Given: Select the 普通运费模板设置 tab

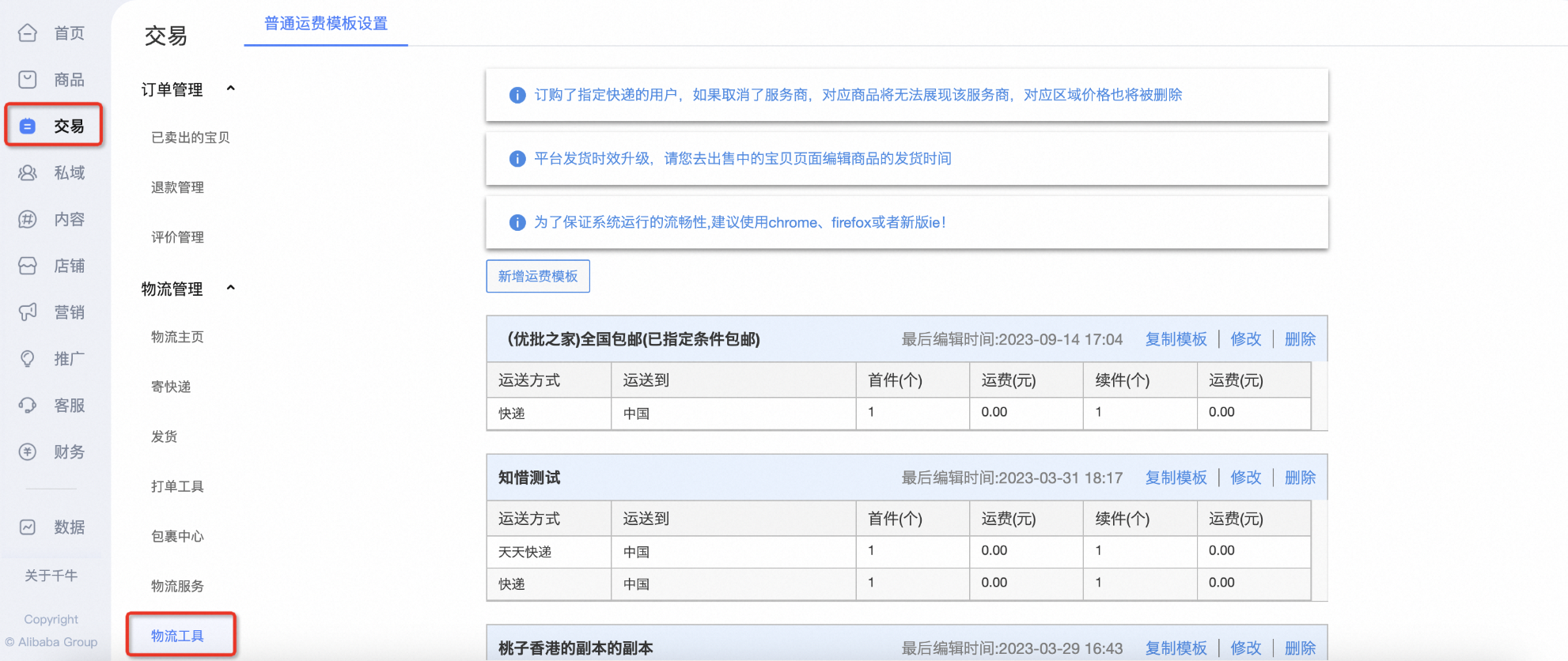Looking at the screenshot, I should click(326, 24).
